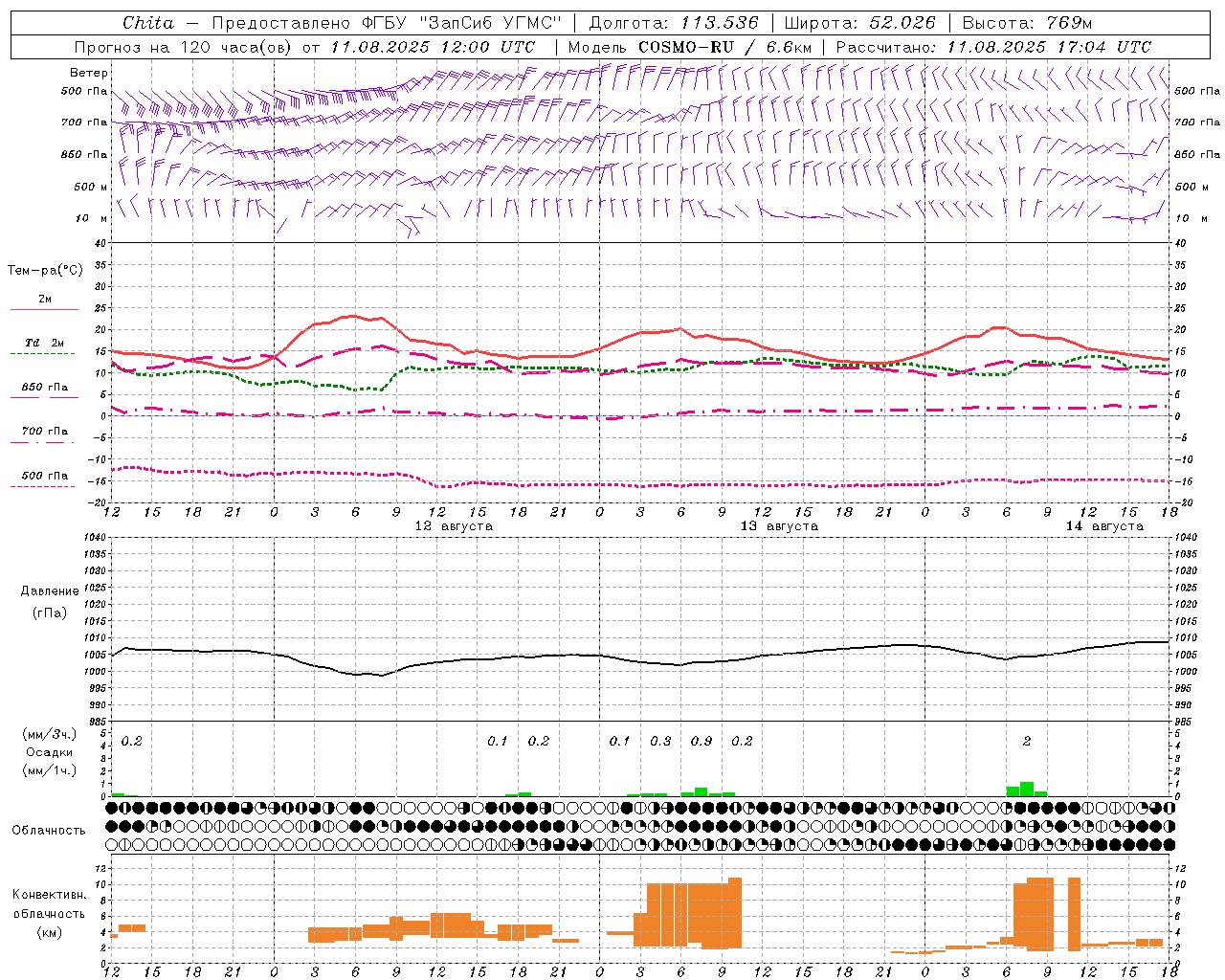Click the '0.9' precipitation amount value
Viewport: 1225px width, 980px height.
tap(702, 741)
